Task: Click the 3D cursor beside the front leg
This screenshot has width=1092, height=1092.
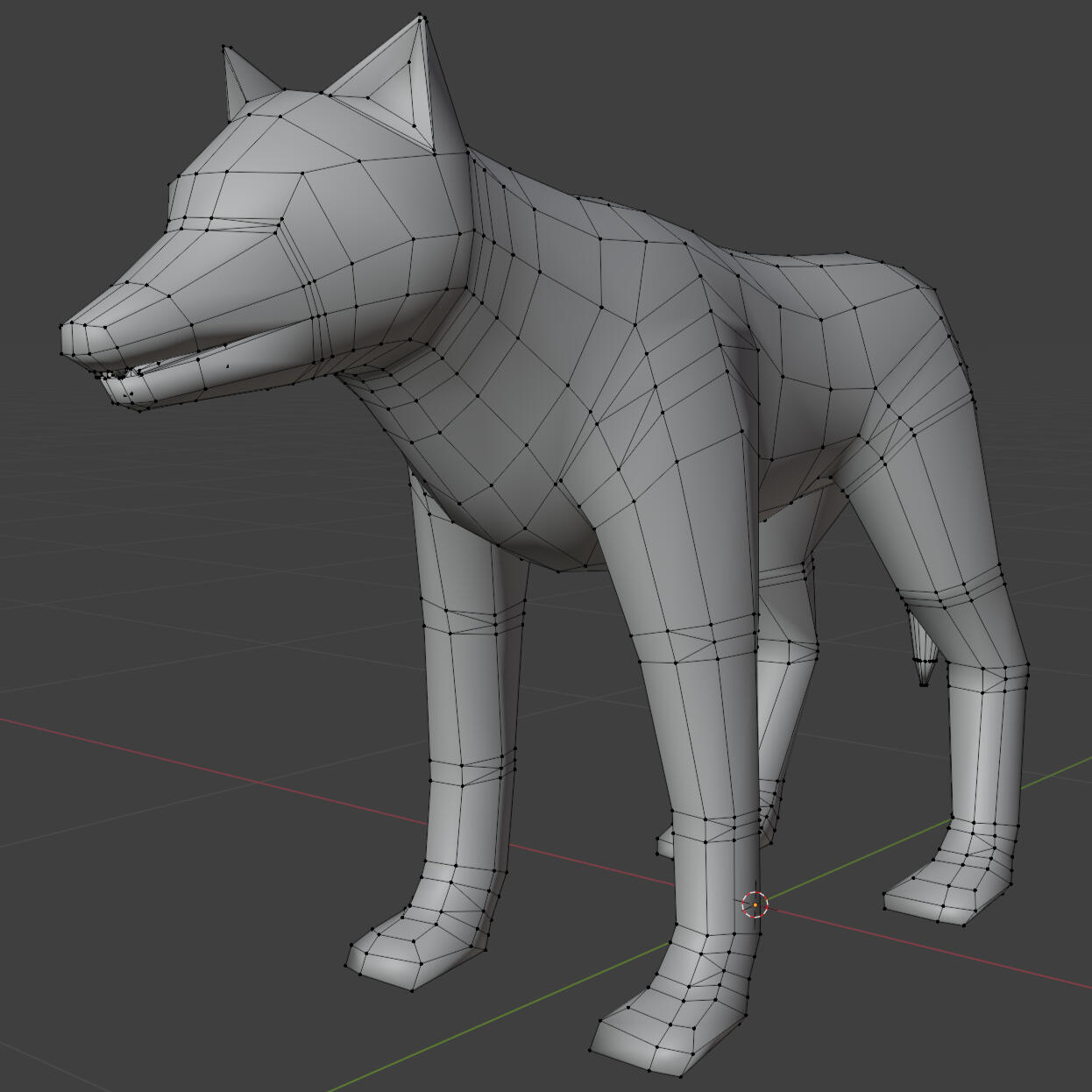Action: pyautogui.click(x=755, y=904)
